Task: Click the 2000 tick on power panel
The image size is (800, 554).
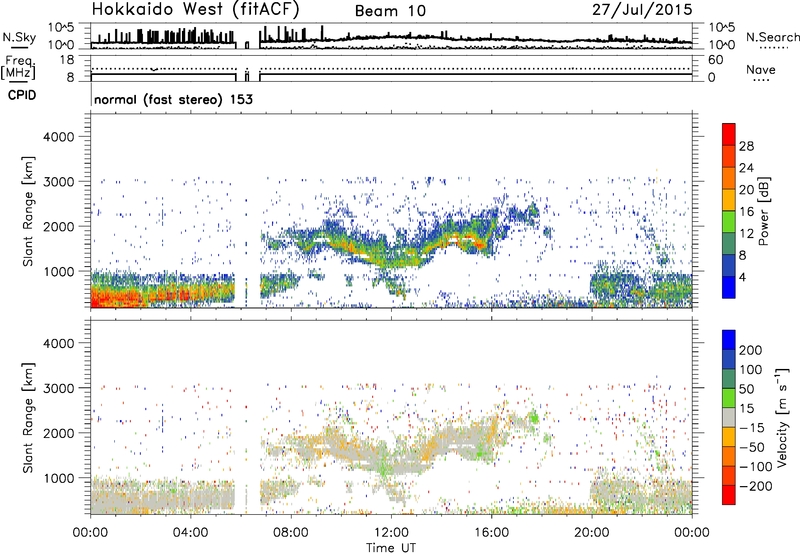Action: [58, 226]
